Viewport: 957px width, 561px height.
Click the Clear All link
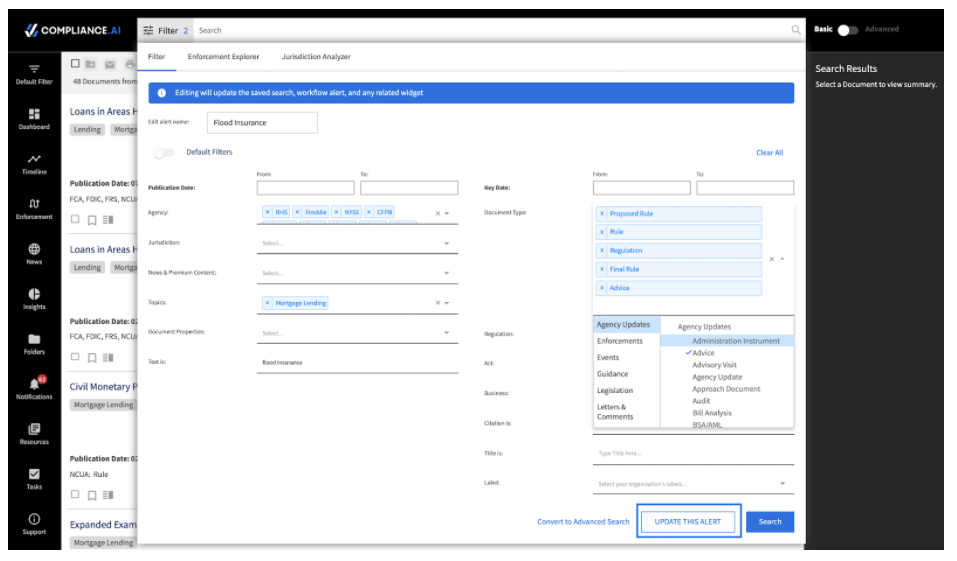click(x=770, y=153)
